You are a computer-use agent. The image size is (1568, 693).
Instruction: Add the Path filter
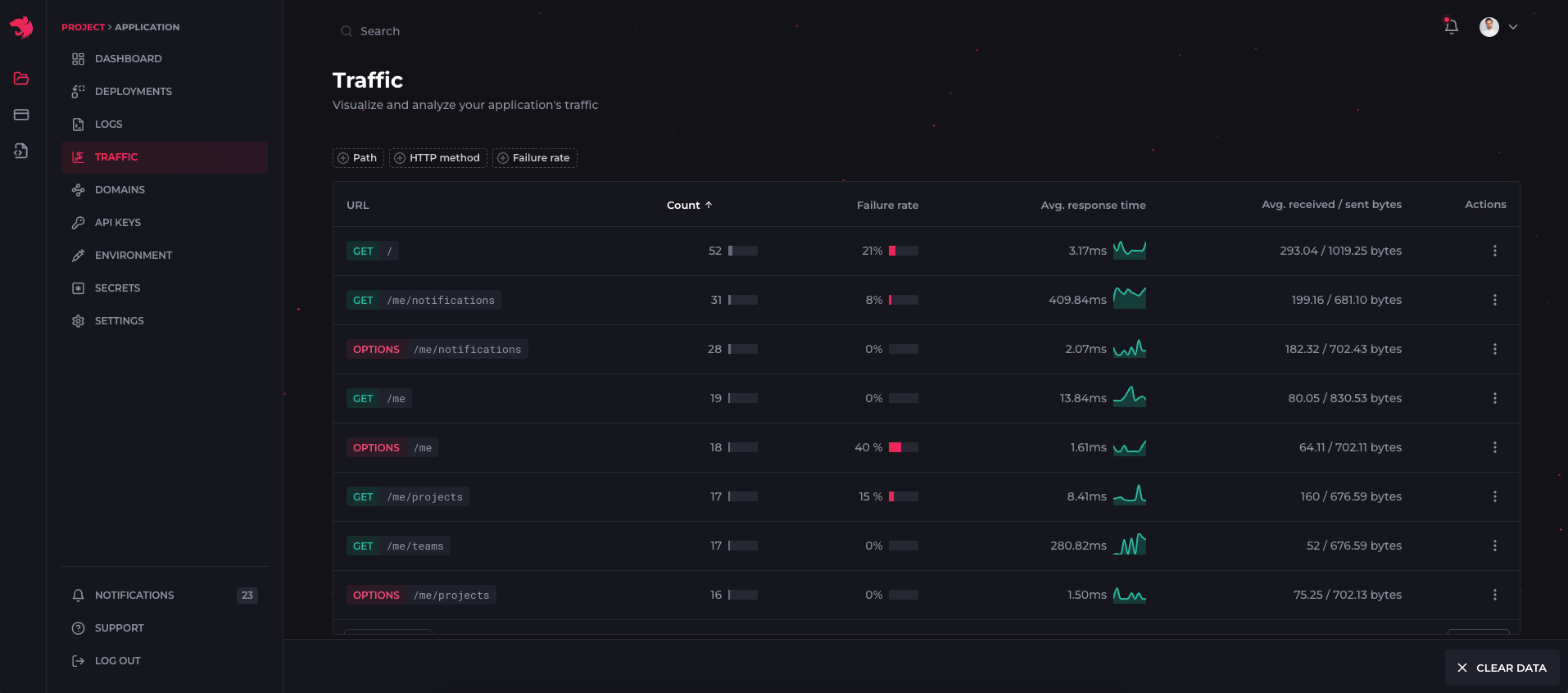point(358,158)
